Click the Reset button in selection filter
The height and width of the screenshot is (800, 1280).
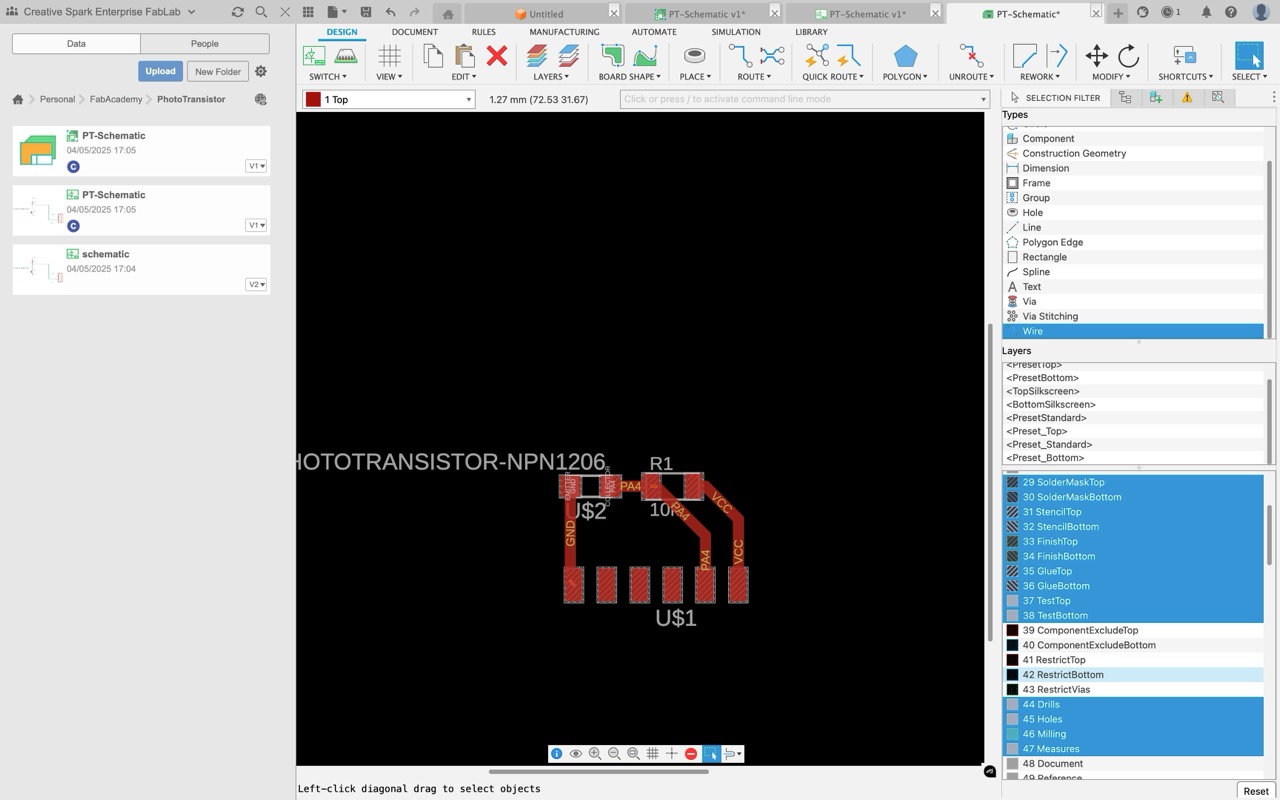1256,791
